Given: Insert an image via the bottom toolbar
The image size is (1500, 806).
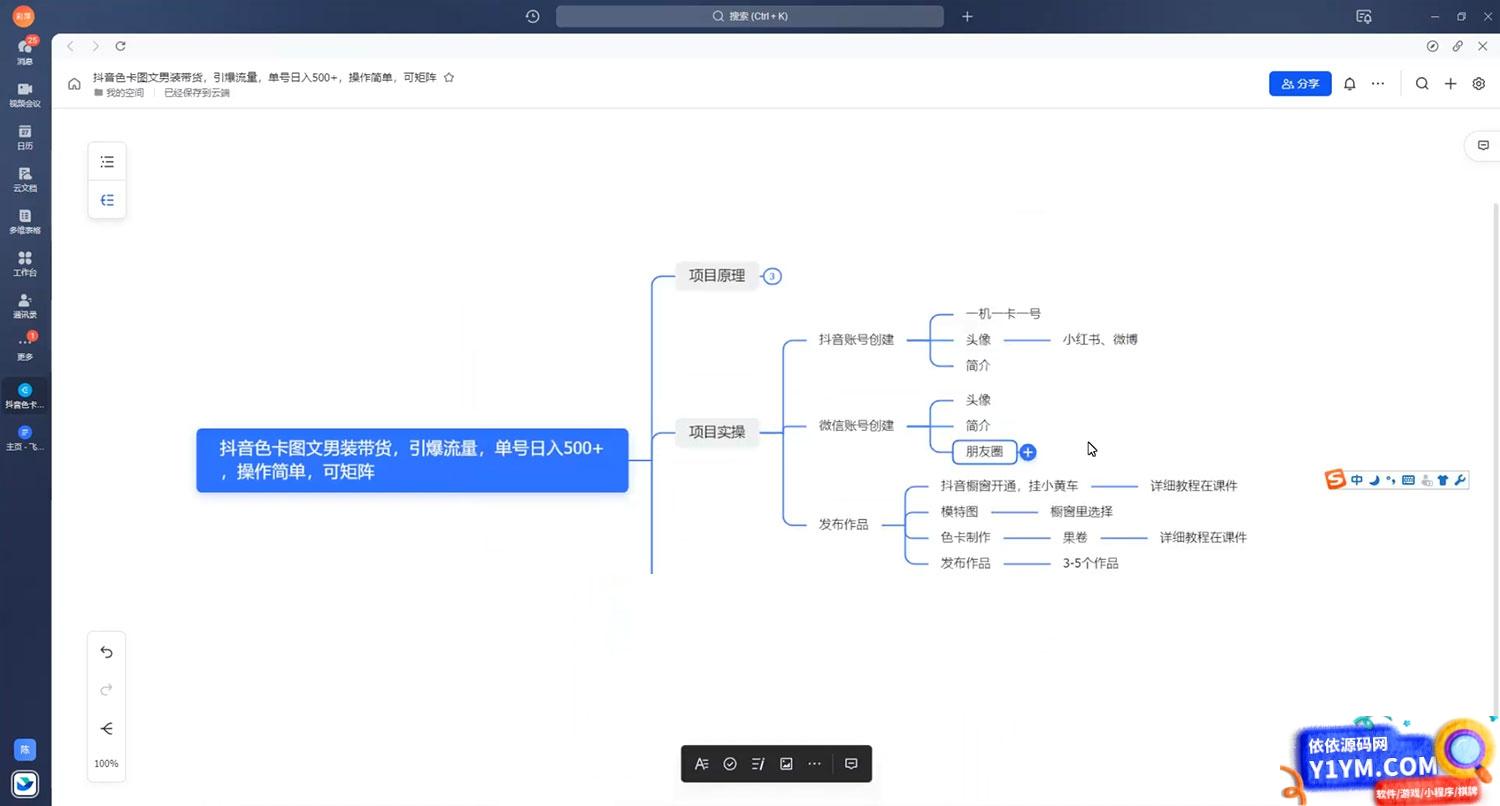Looking at the screenshot, I should pyautogui.click(x=786, y=764).
